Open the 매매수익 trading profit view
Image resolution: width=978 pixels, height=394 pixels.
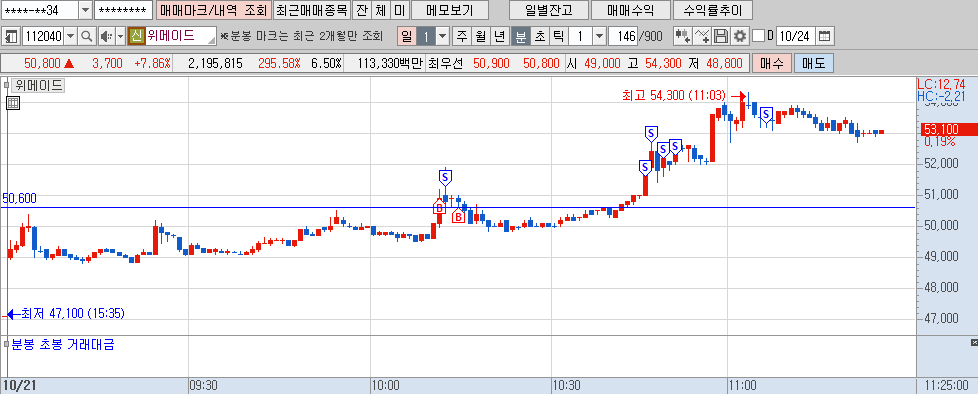click(631, 10)
